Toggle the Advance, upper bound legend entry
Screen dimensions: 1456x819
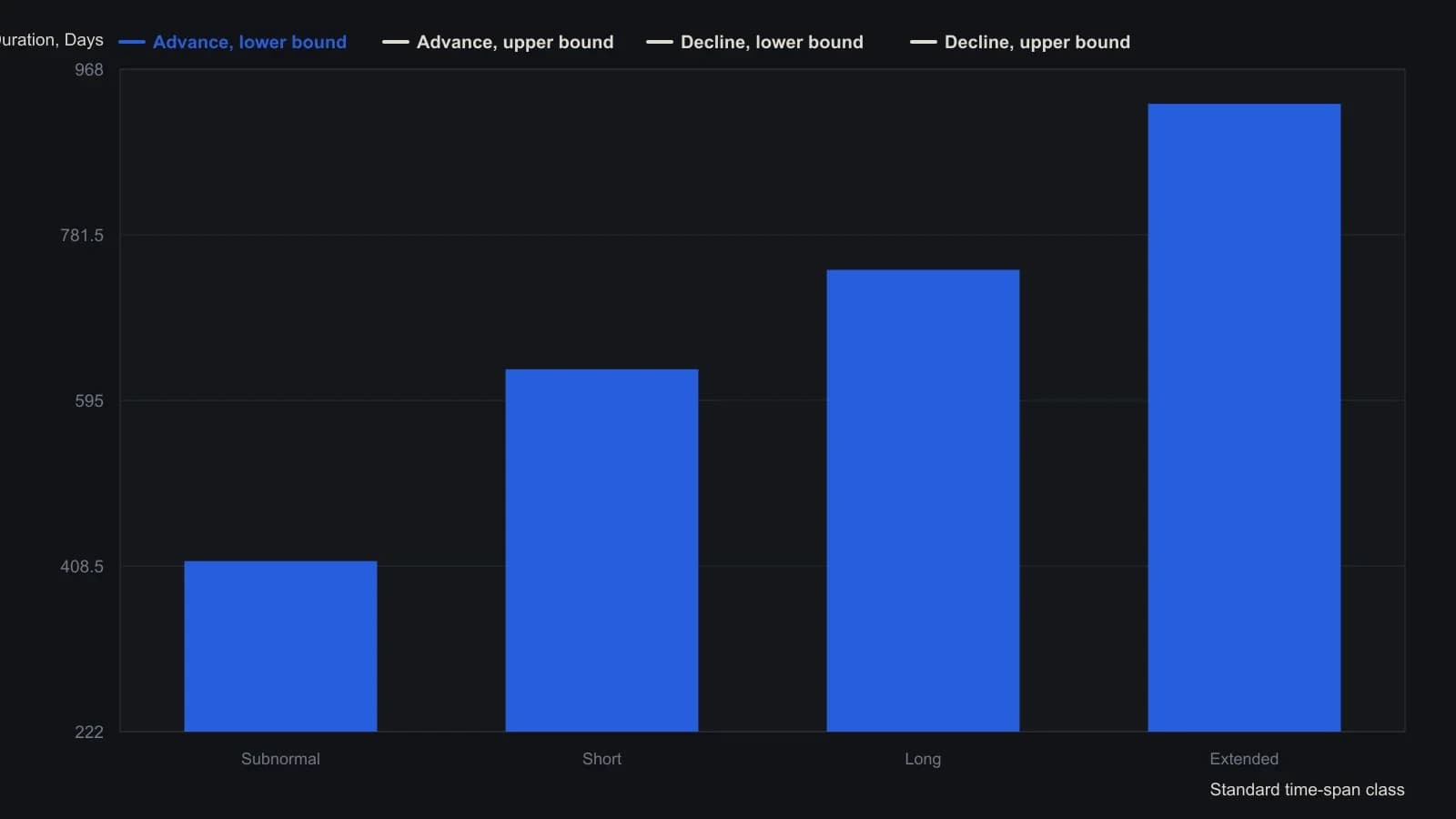point(498,42)
